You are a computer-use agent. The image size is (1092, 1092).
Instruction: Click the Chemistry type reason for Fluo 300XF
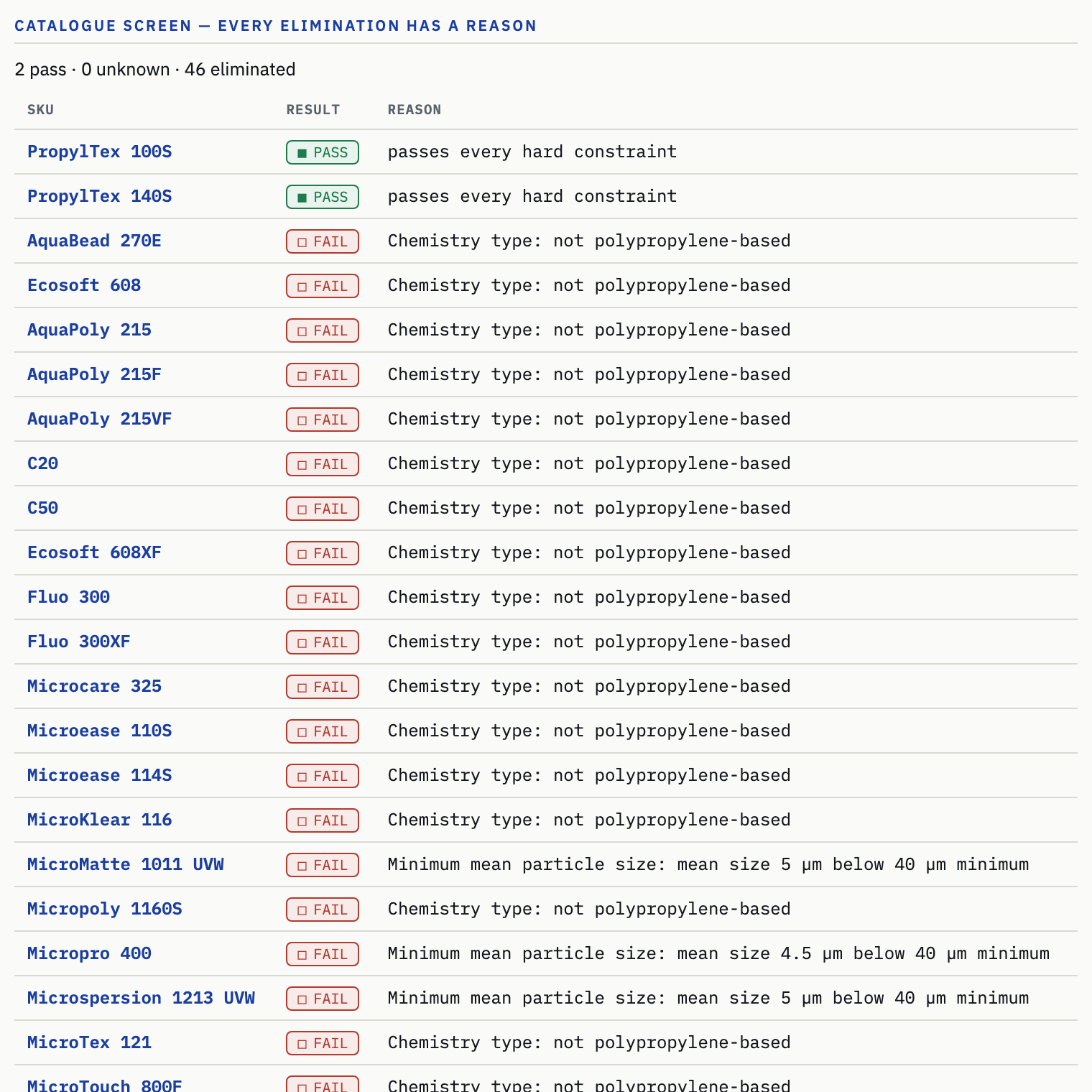coord(589,642)
